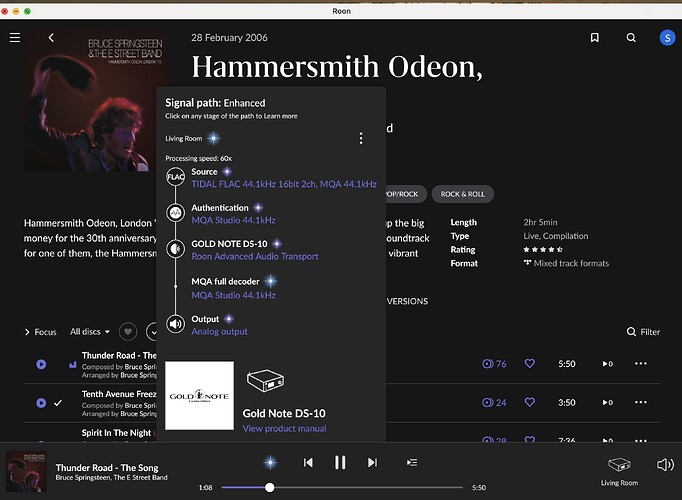
Task: Click the MQA authentication stage icon
Action: coord(175,213)
